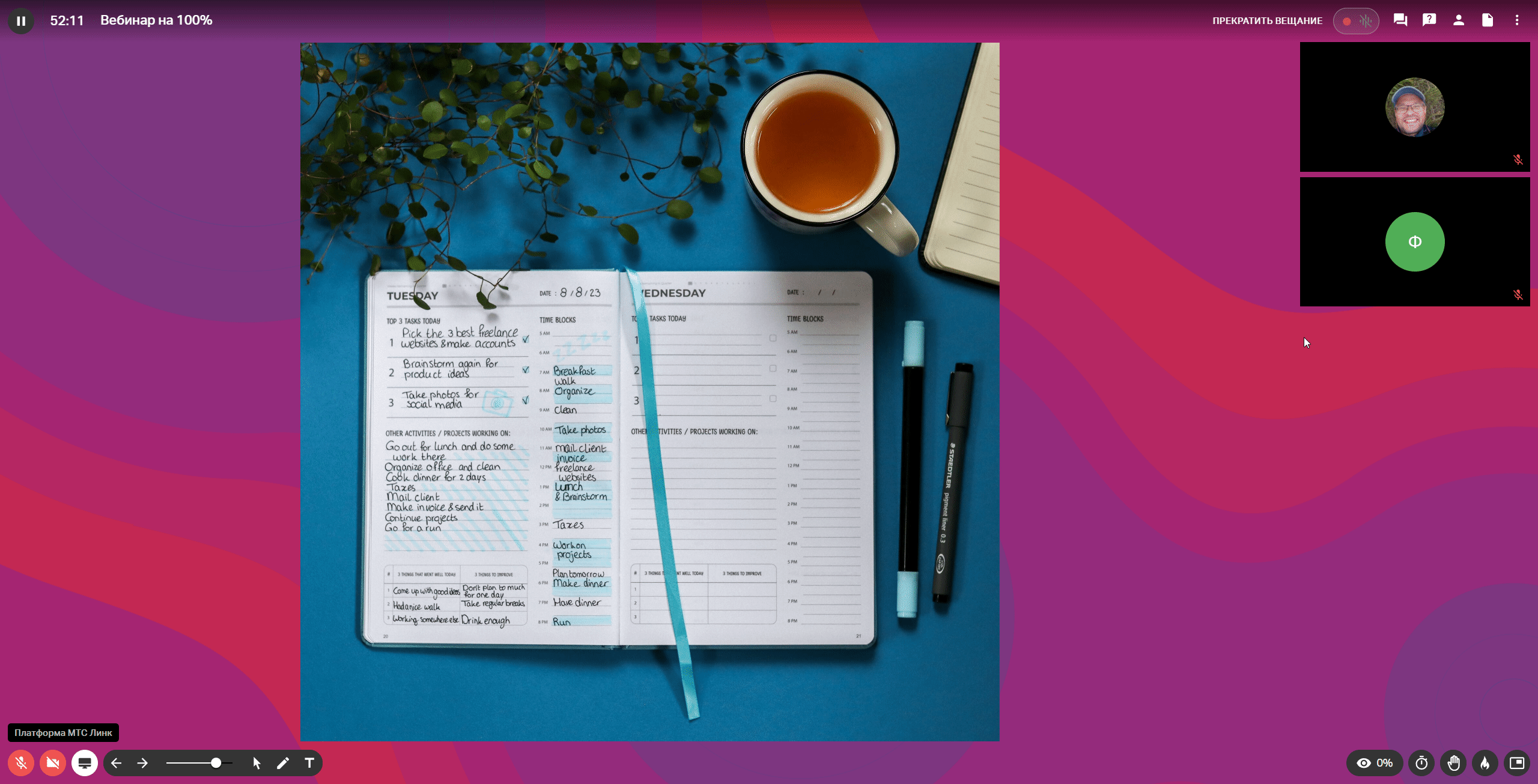Click the highlighter/marker tool icon
This screenshot has height=784, width=1538.
pyautogui.click(x=283, y=763)
